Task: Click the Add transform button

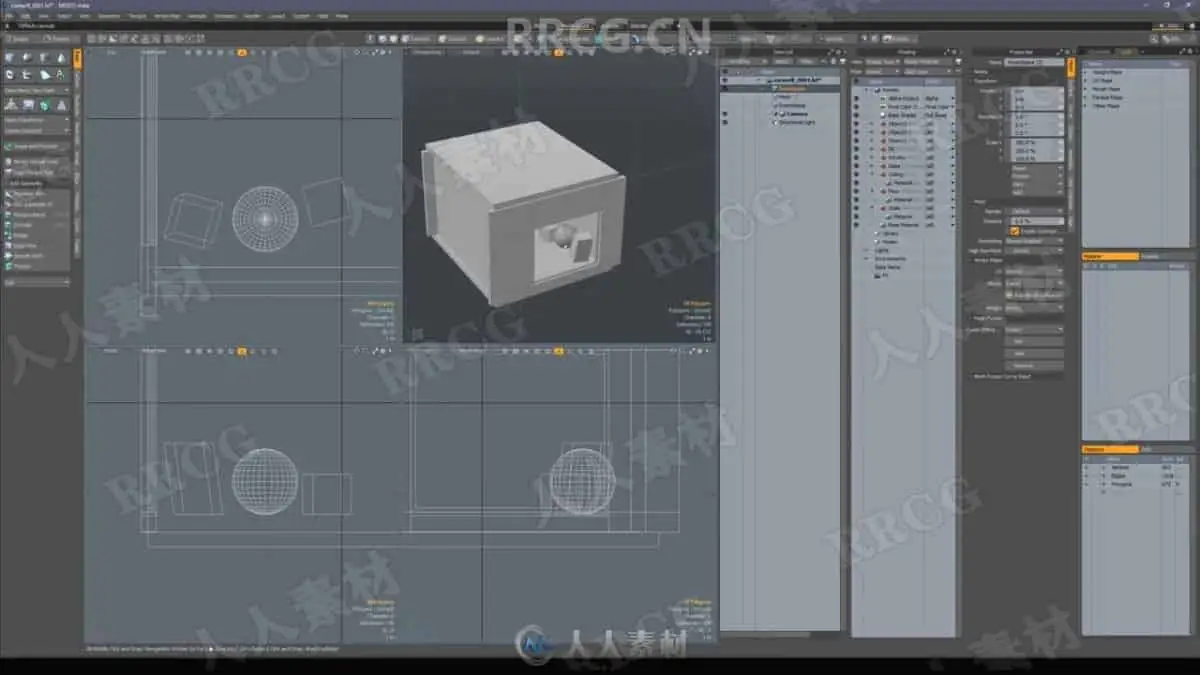Action: pos(1038,192)
